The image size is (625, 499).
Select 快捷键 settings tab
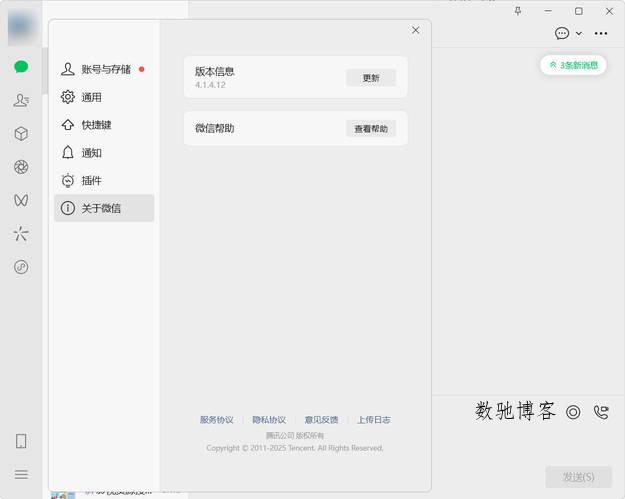pos(104,125)
